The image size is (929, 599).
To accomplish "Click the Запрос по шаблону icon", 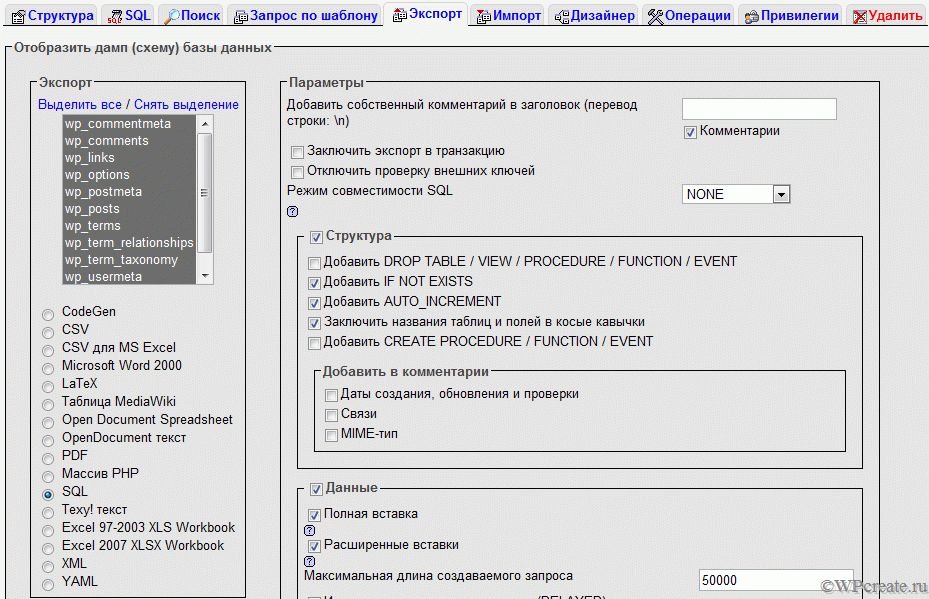I will point(241,17).
